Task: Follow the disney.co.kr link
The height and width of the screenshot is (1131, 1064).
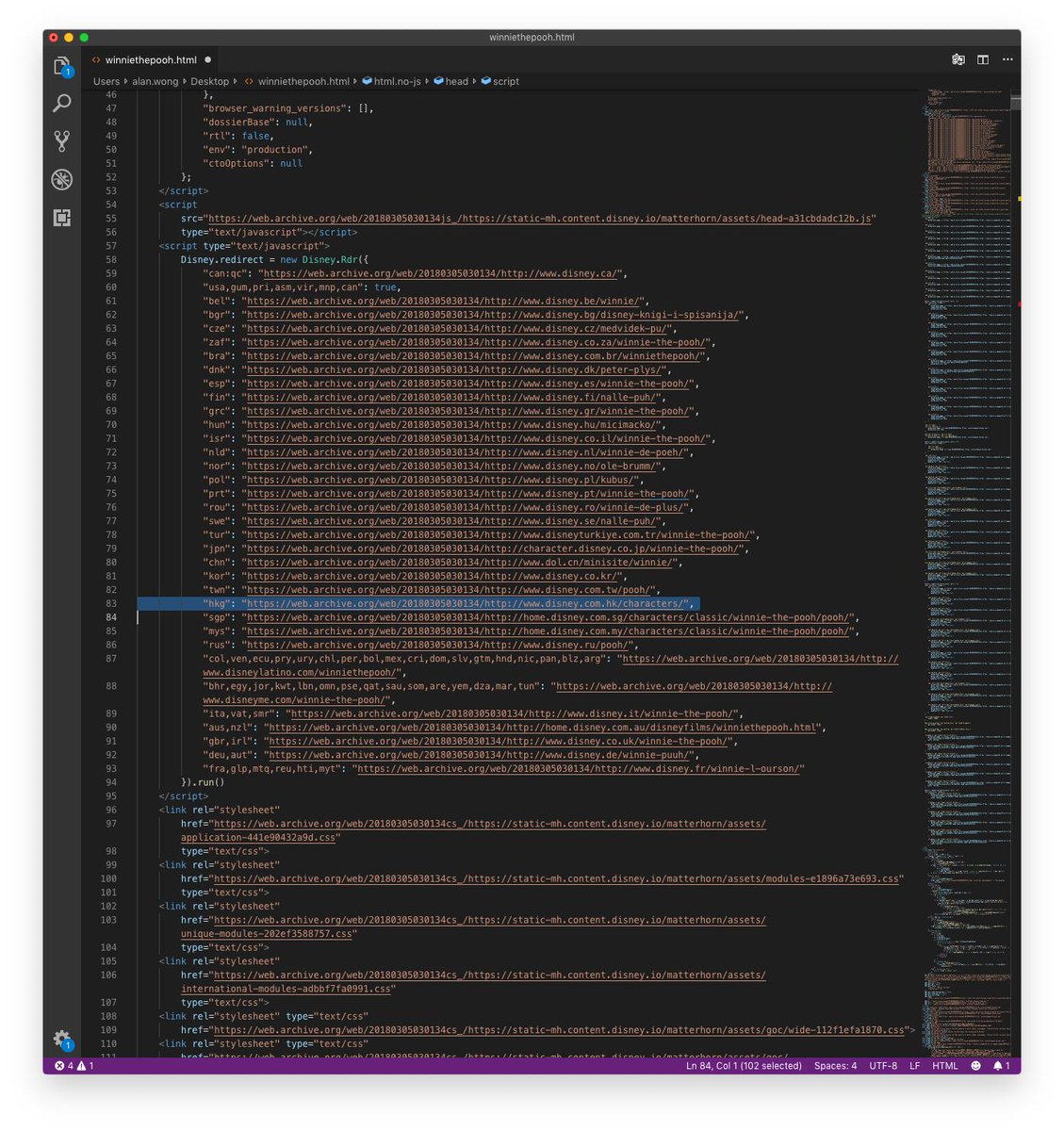Action: coord(434,576)
